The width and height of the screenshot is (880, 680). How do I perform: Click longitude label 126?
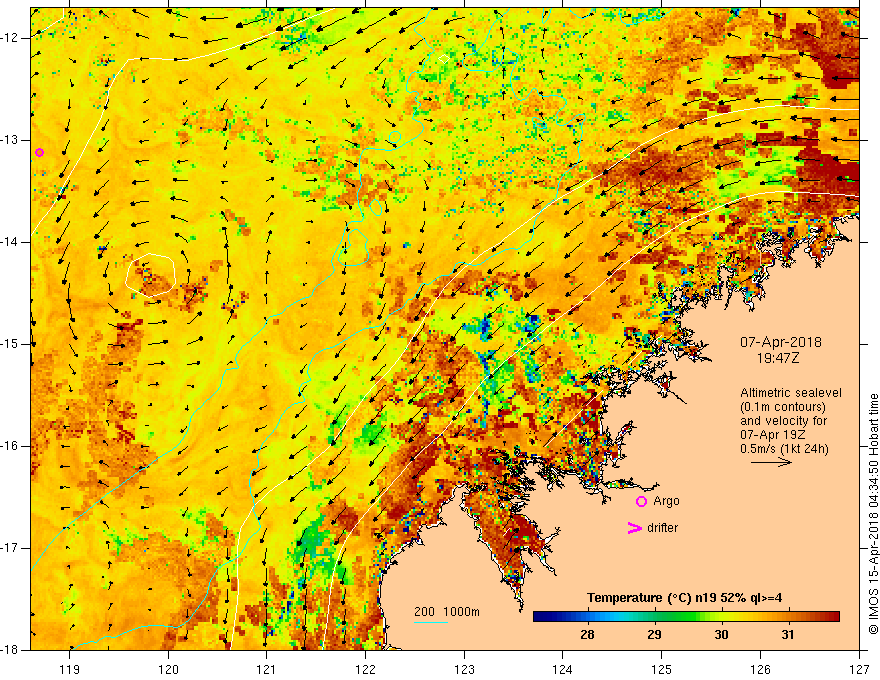pyautogui.click(x=760, y=669)
